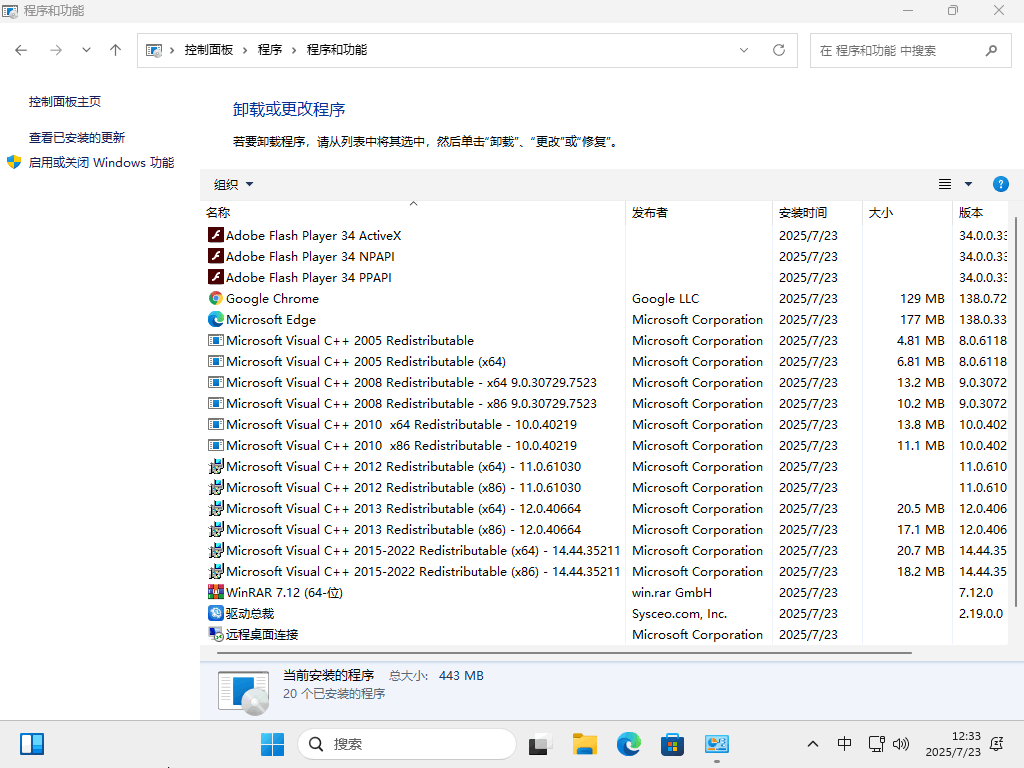This screenshot has height=768, width=1024.
Task: Click the input method 中 indicator
Action: tap(844, 744)
